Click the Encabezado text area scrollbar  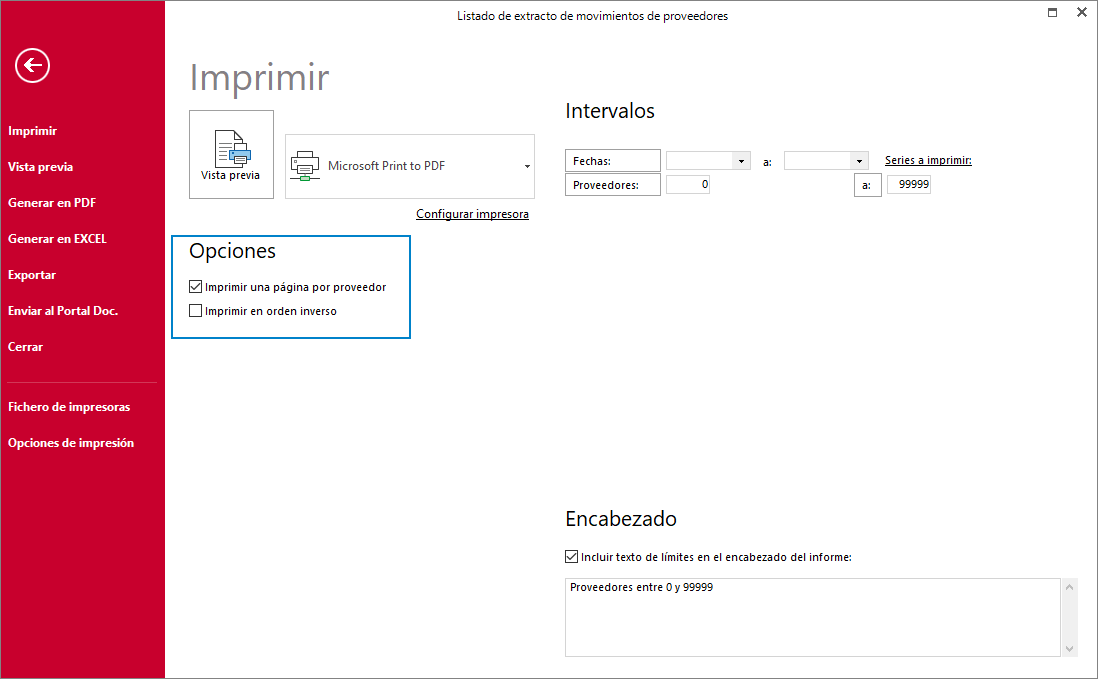pos(1070,617)
